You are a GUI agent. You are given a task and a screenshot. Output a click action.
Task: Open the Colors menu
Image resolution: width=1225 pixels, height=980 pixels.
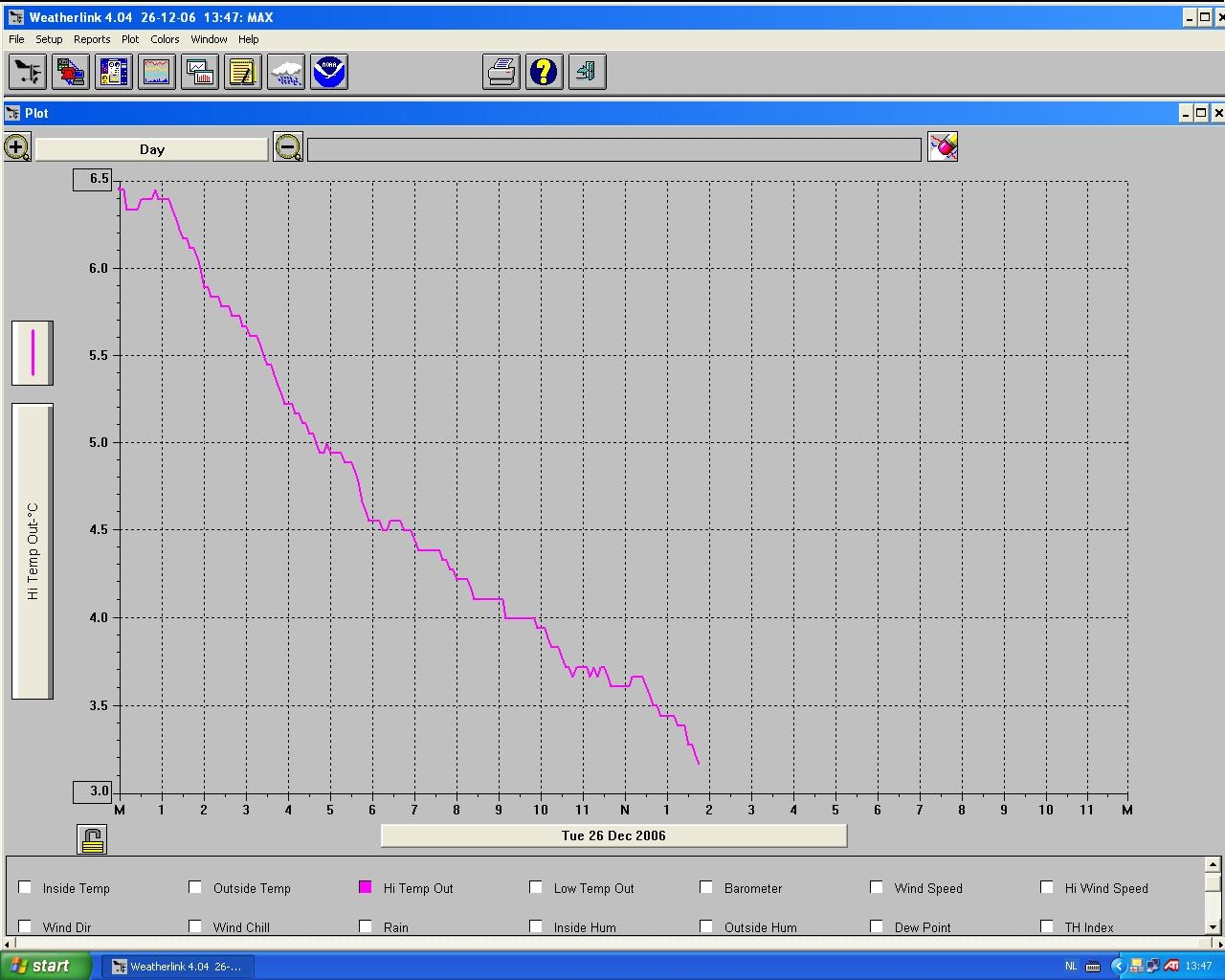165,39
